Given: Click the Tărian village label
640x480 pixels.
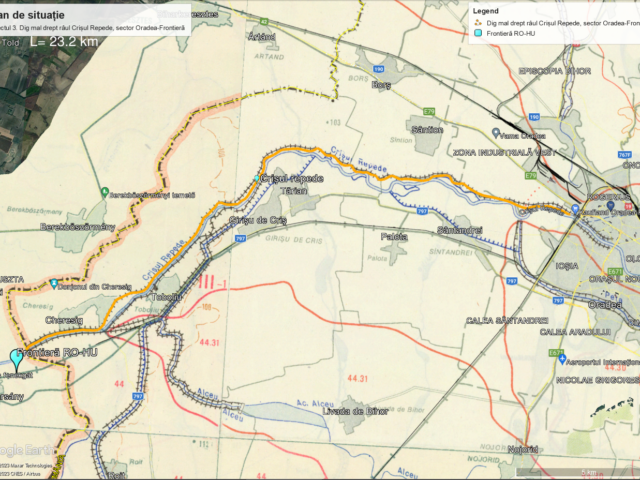Looking at the screenshot, I should click(x=294, y=191).
